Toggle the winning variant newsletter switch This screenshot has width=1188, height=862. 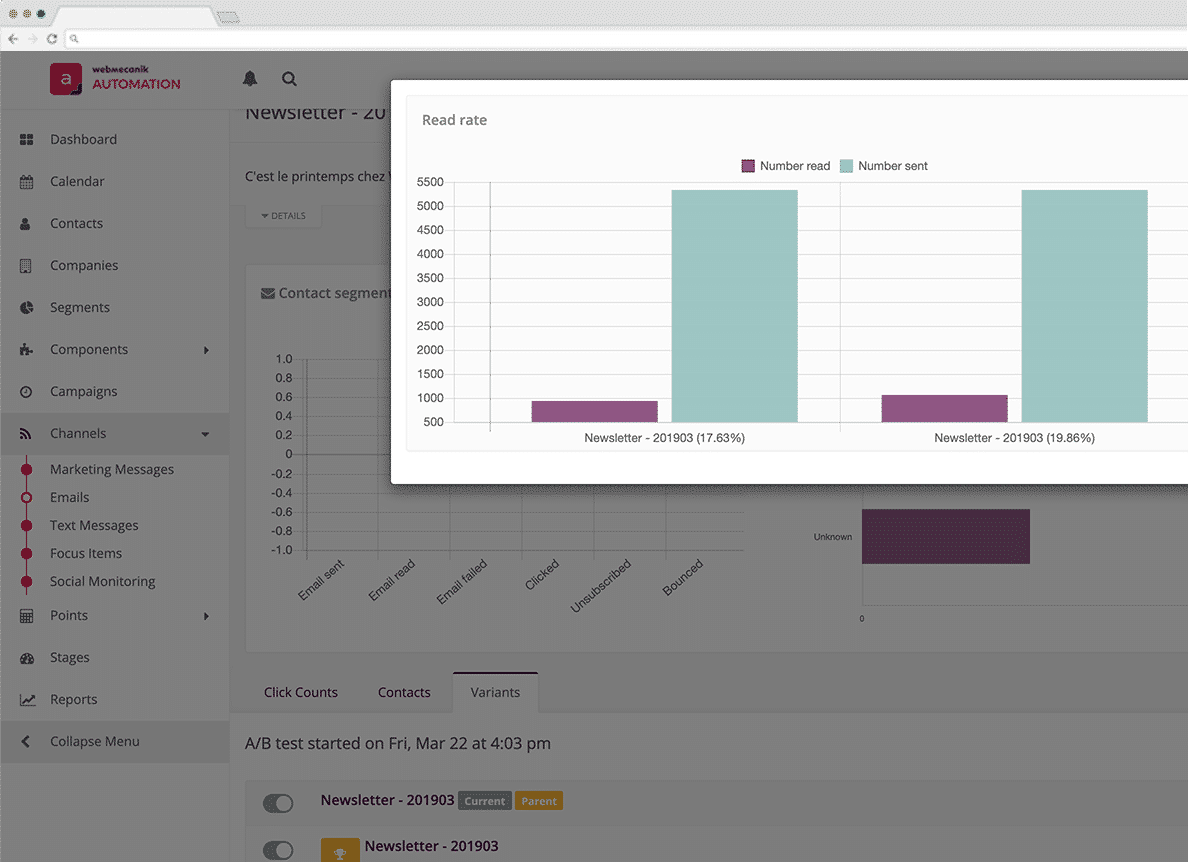(x=278, y=850)
